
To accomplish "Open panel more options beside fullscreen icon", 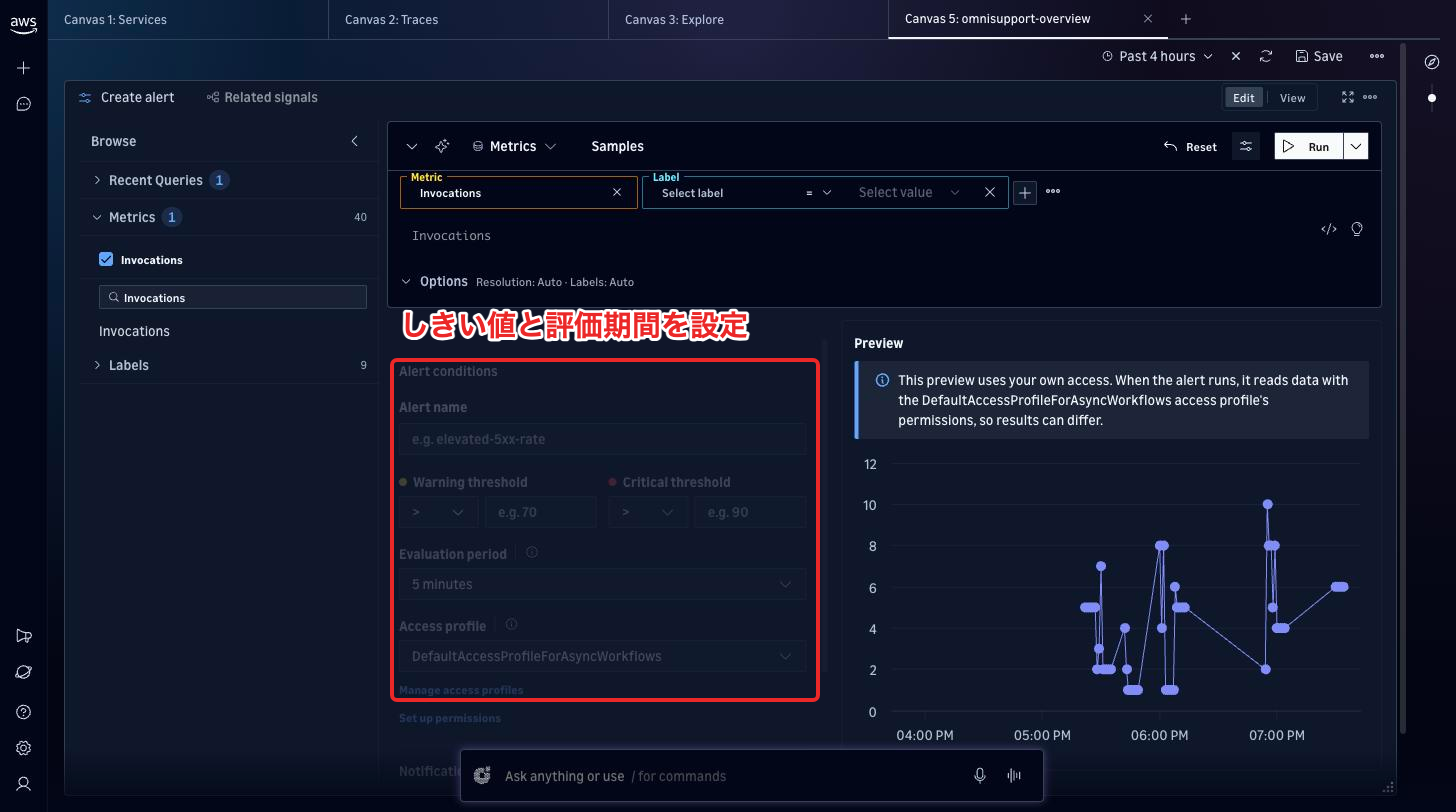I will click(1370, 97).
